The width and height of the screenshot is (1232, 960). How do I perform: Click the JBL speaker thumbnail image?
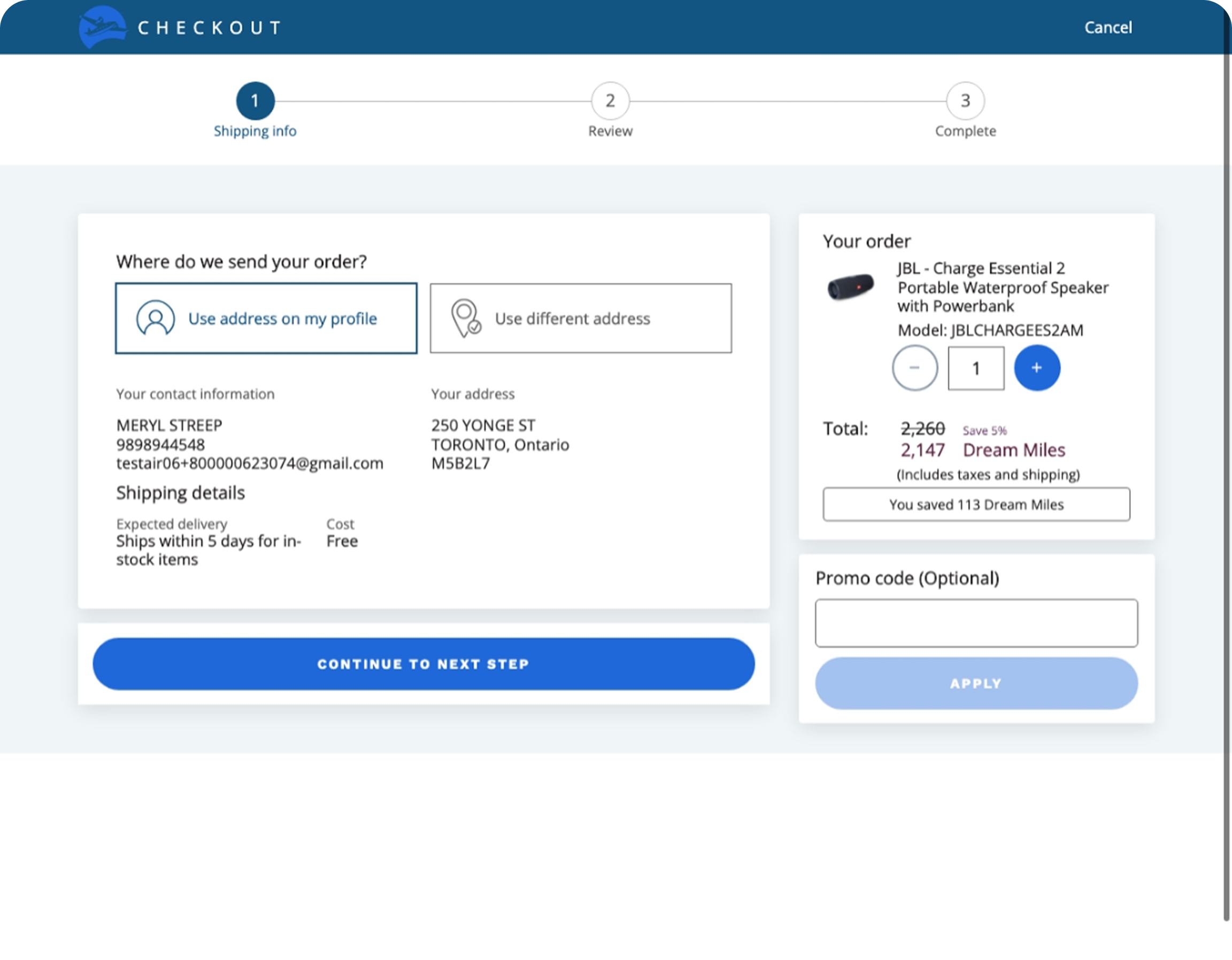[x=851, y=287]
